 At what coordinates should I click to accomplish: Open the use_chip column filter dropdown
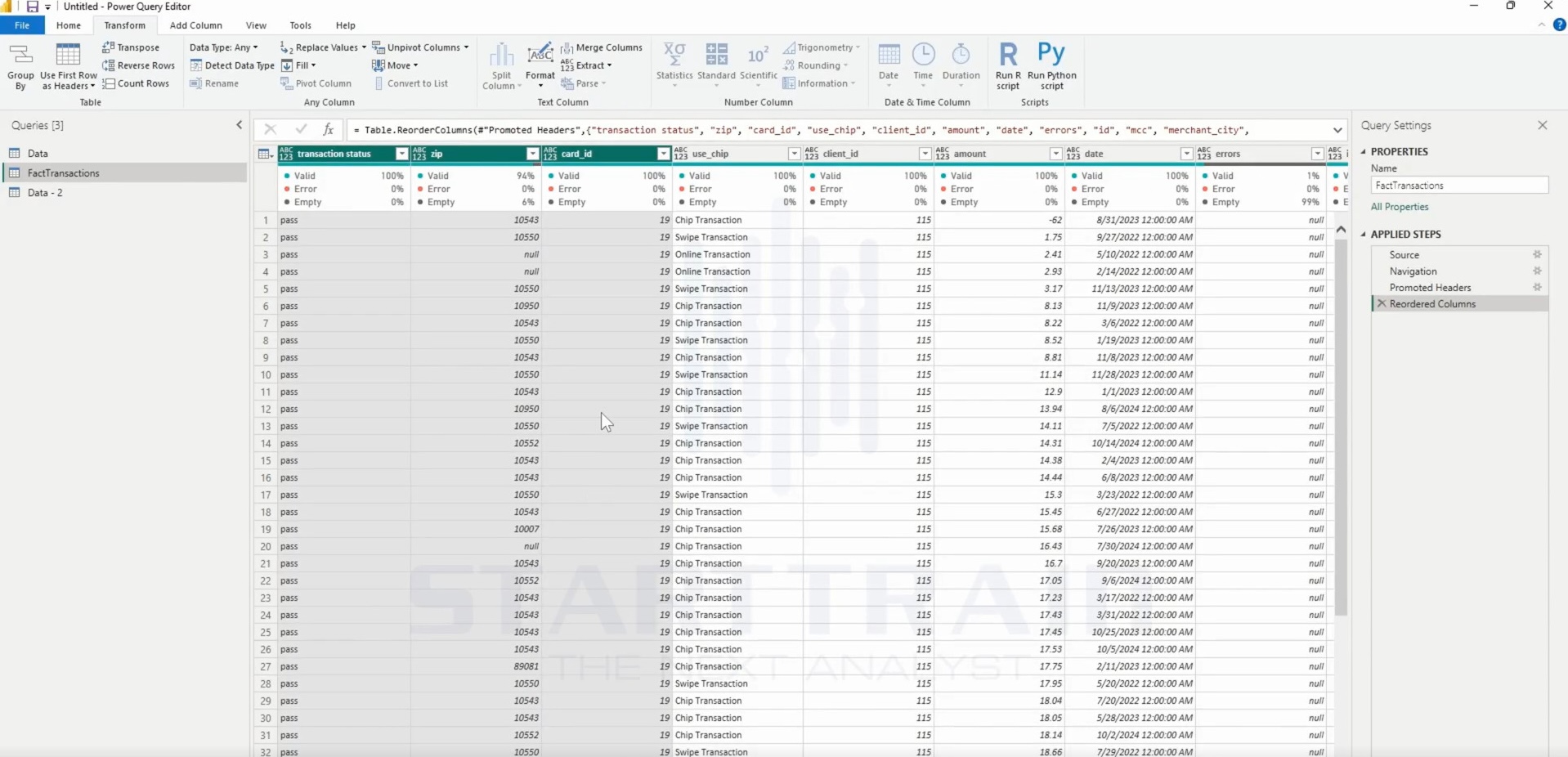[x=794, y=154]
